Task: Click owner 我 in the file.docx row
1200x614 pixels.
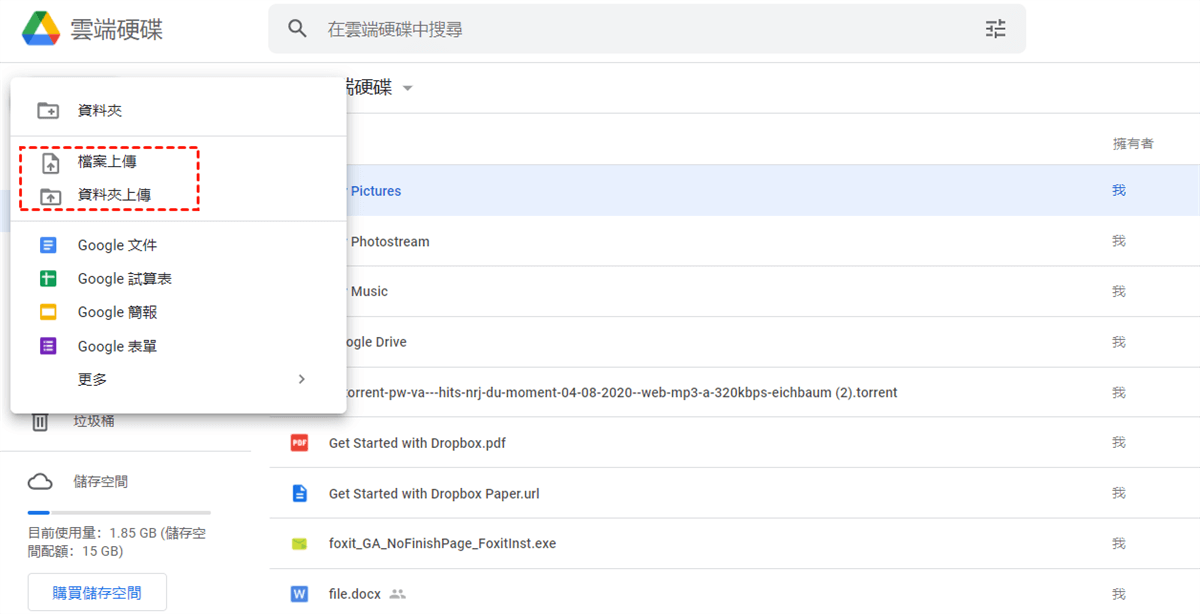Action: coord(1119,594)
